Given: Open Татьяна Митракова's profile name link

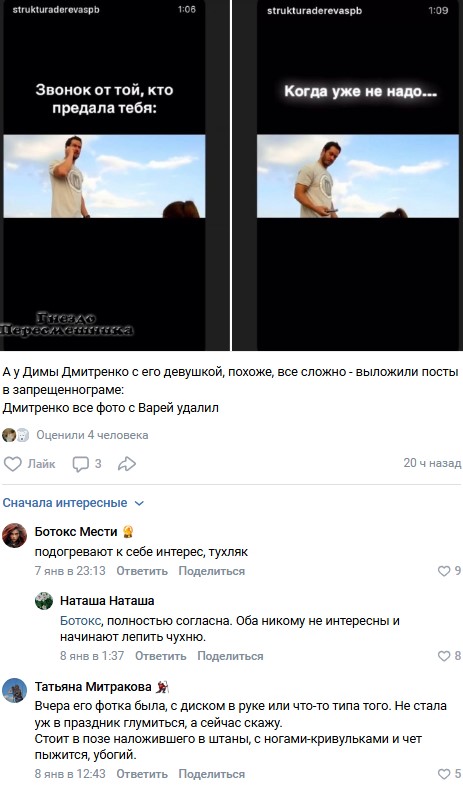Looking at the screenshot, I should (93, 686).
